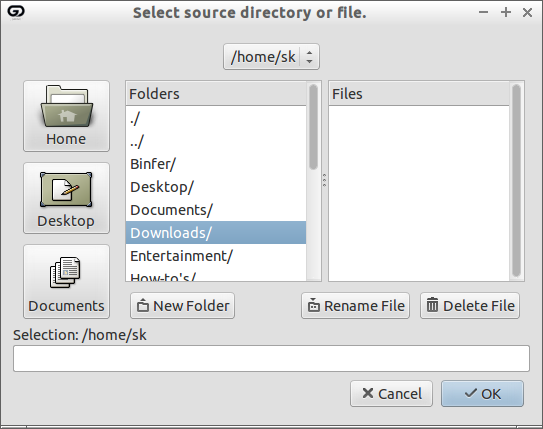Select the Entertainment/ folder
The image size is (543, 429).
pyautogui.click(x=216, y=256)
